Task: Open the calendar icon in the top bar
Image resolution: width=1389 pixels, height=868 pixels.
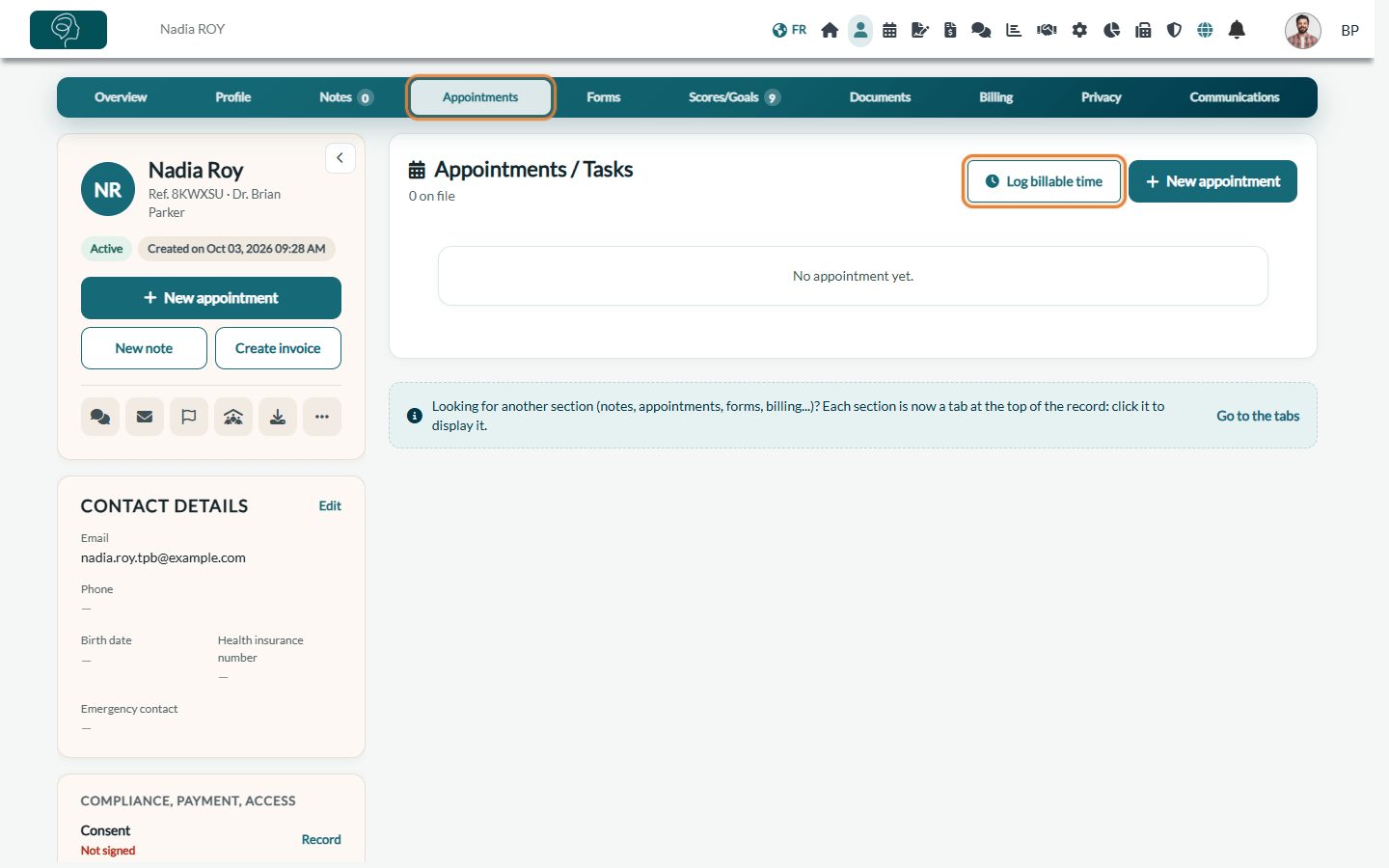Action: pyautogui.click(x=889, y=30)
